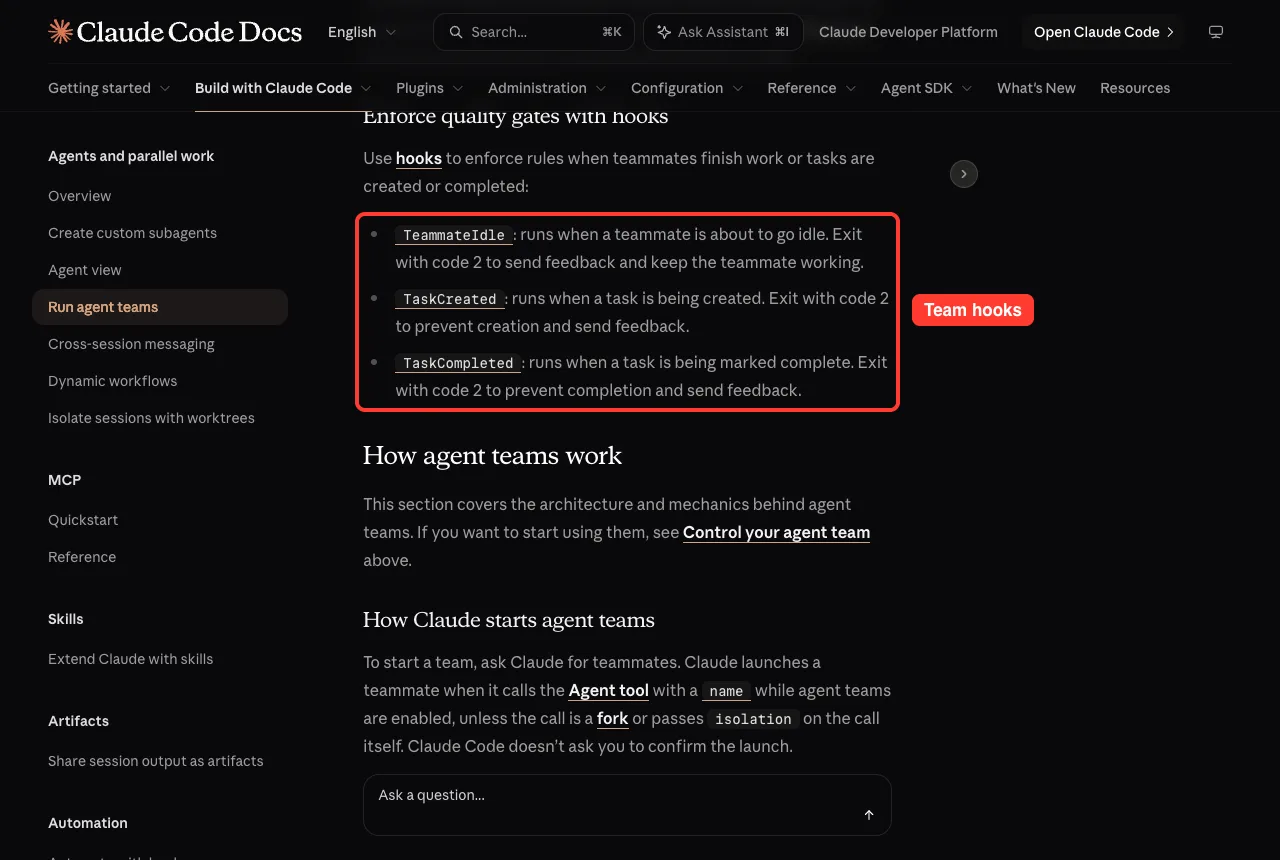Go to the What's New tab
Screen dimensions: 1280x860
[1036, 88]
